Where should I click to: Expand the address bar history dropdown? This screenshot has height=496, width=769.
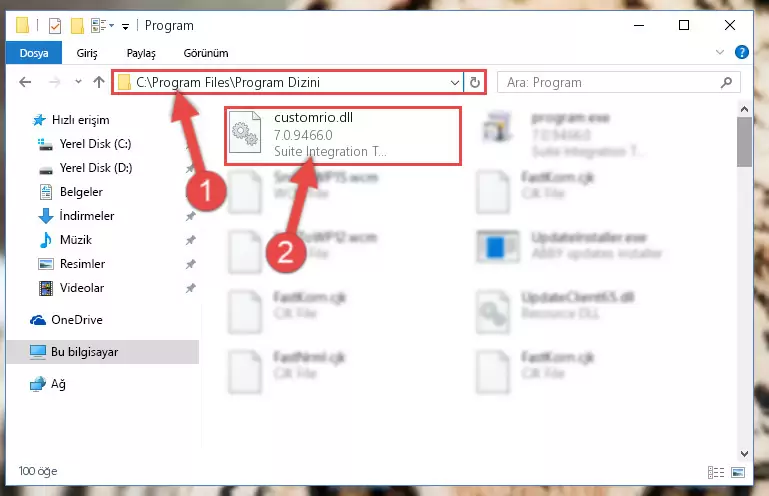(455, 82)
